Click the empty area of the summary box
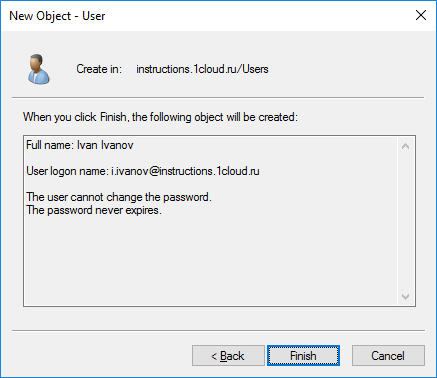The height and width of the screenshot is (378, 437). 210,260
